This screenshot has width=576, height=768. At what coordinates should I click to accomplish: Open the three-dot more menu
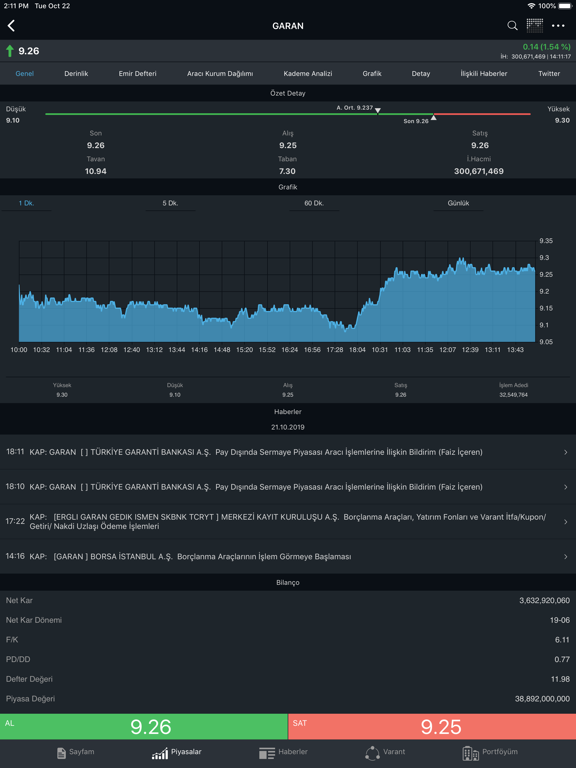[x=558, y=25]
